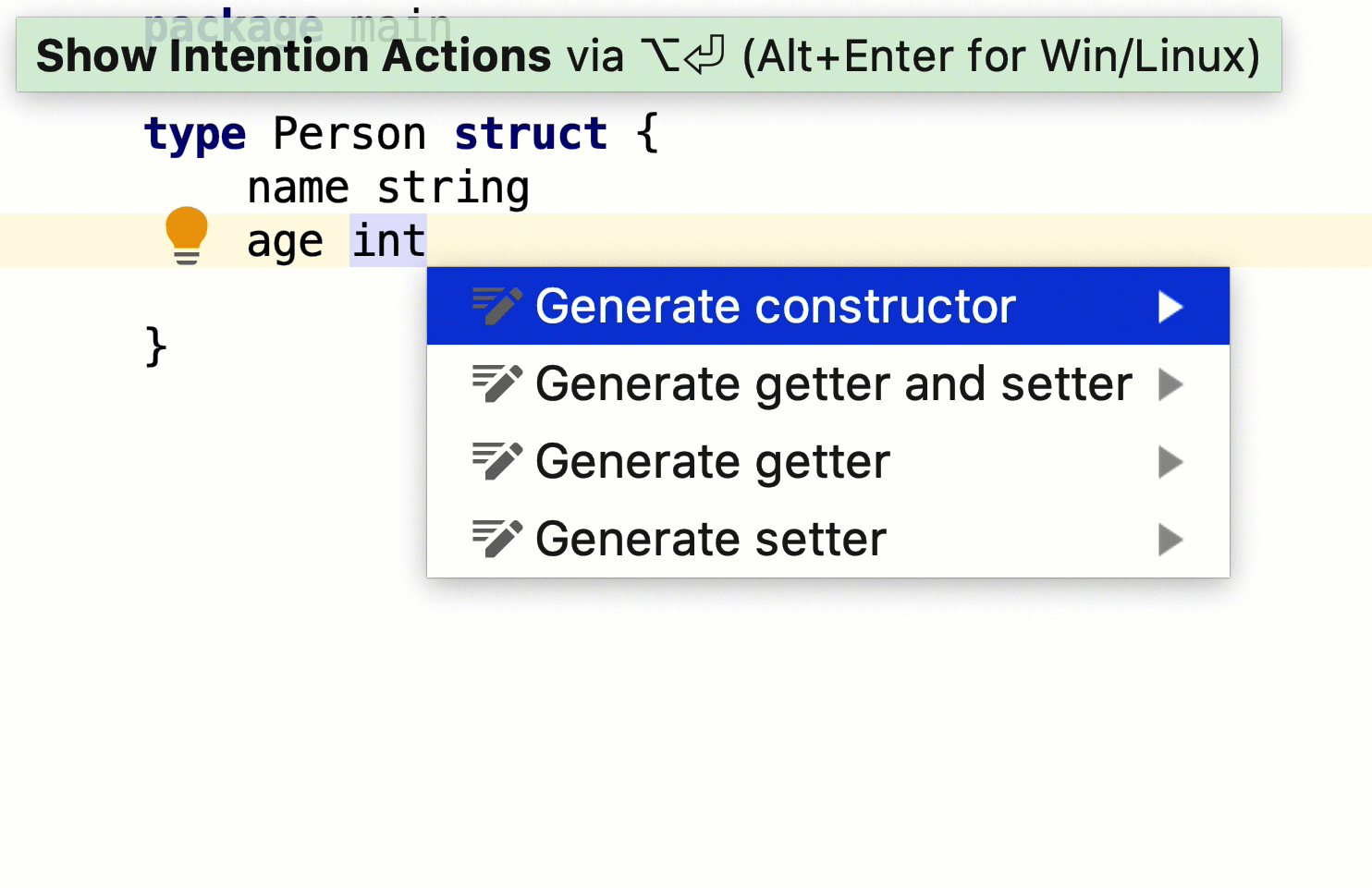Image resolution: width=1372 pixels, height=888 pixels.
Task: Click pencil icon beside Generate constructor
Action: 497,306
